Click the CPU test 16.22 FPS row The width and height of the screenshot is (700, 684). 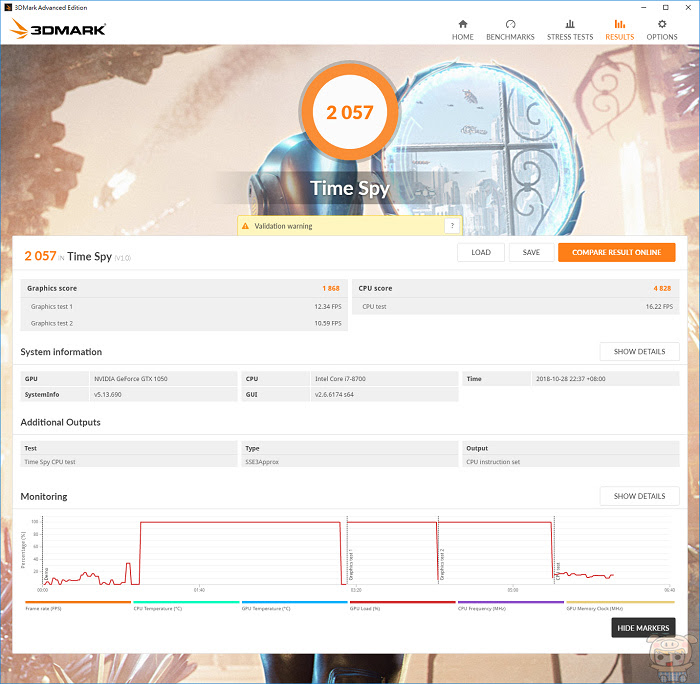coord(516,306)
